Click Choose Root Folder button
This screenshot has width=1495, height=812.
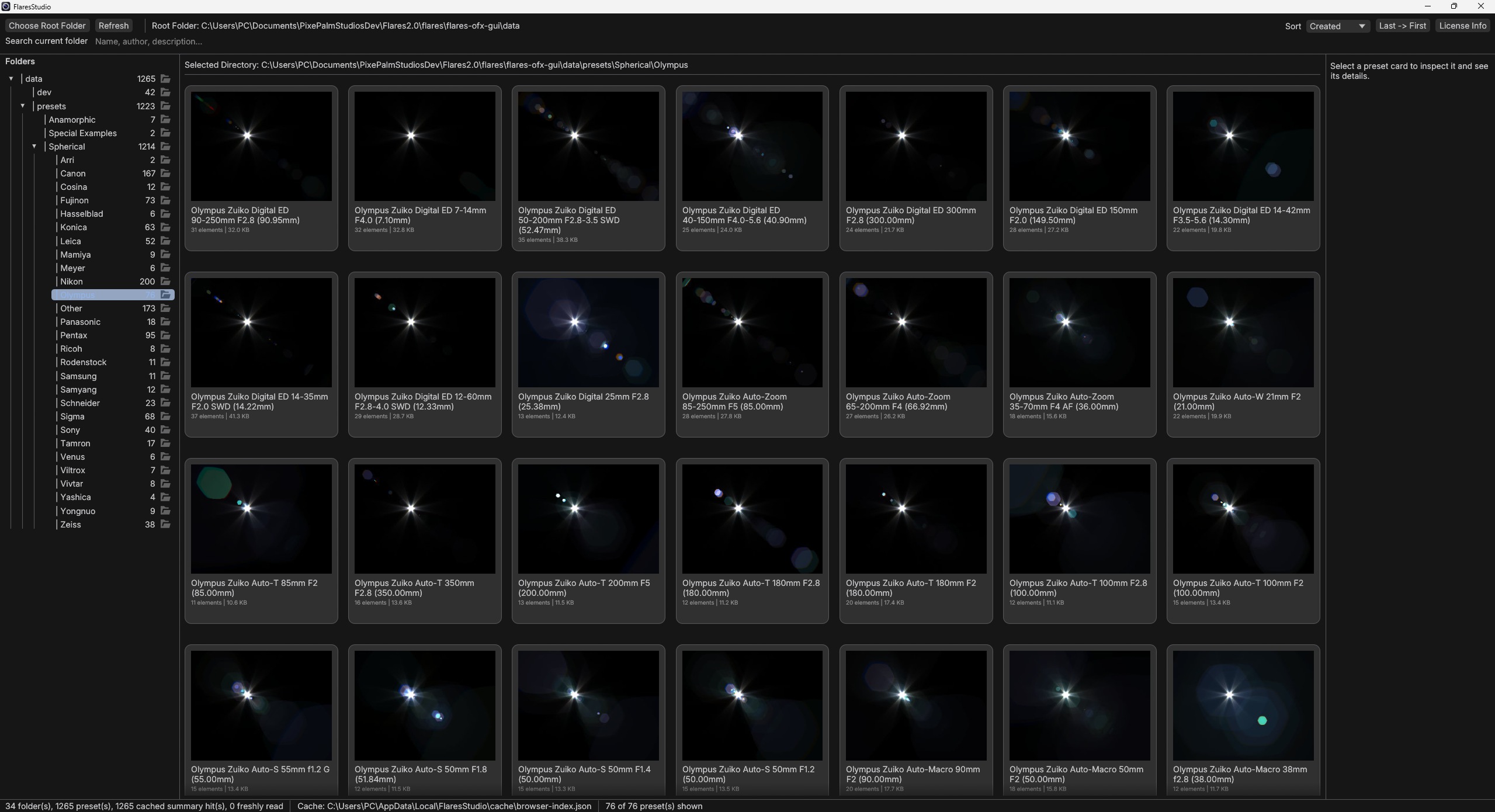[47, 26]
